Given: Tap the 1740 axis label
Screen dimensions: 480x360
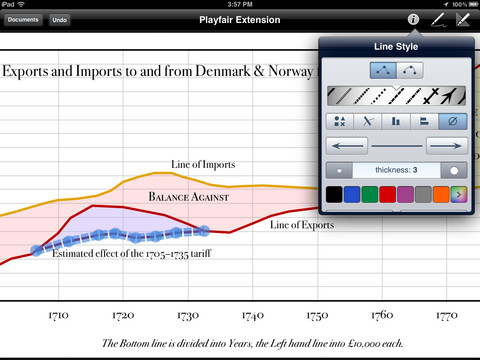Looking at the screenshot, I should (253, 315).
